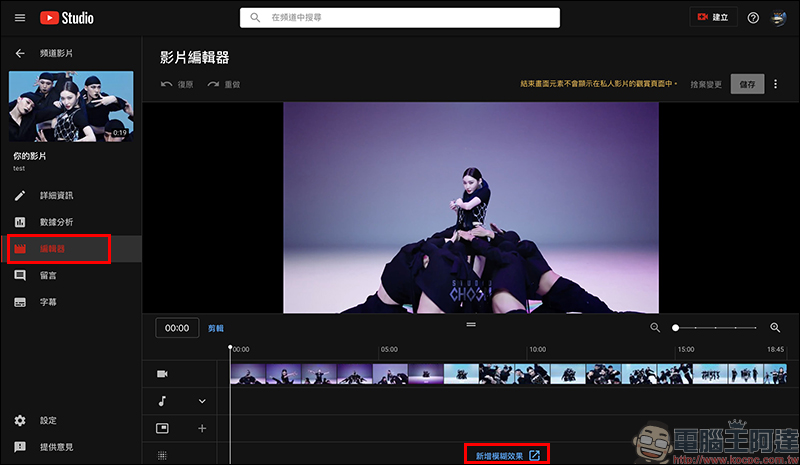Click the timeline zoom slider
The image size is (800, 465).
click(715, 327)
